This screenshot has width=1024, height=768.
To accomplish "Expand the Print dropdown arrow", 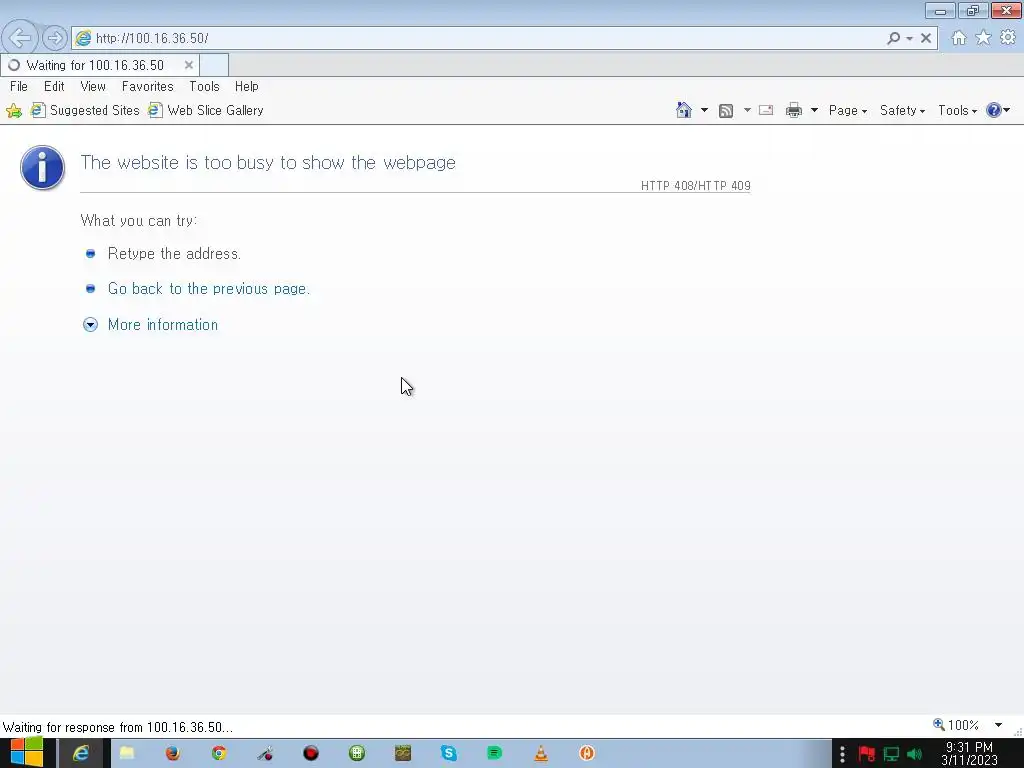I will pyautogui.click(x=814, y=110).
